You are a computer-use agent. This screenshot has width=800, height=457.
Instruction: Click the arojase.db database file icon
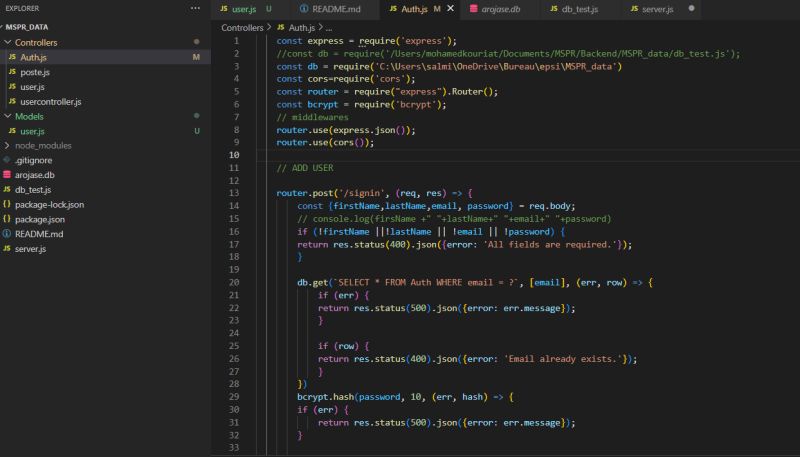(7, 174)
